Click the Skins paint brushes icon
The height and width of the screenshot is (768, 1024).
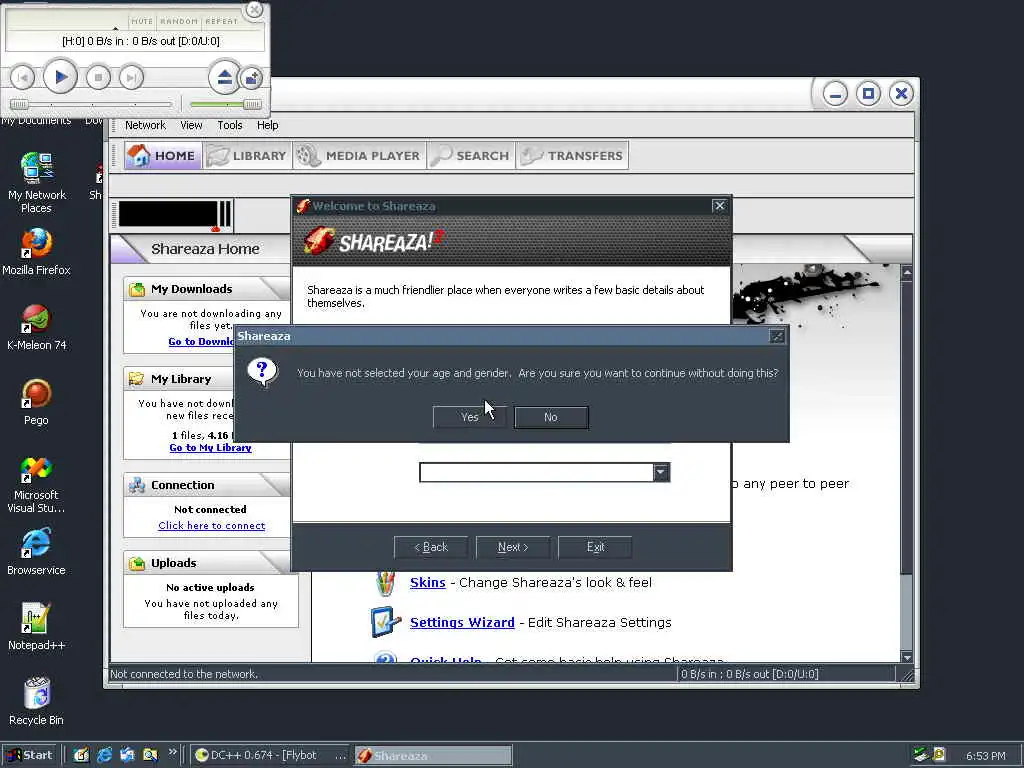pos(385,583)
